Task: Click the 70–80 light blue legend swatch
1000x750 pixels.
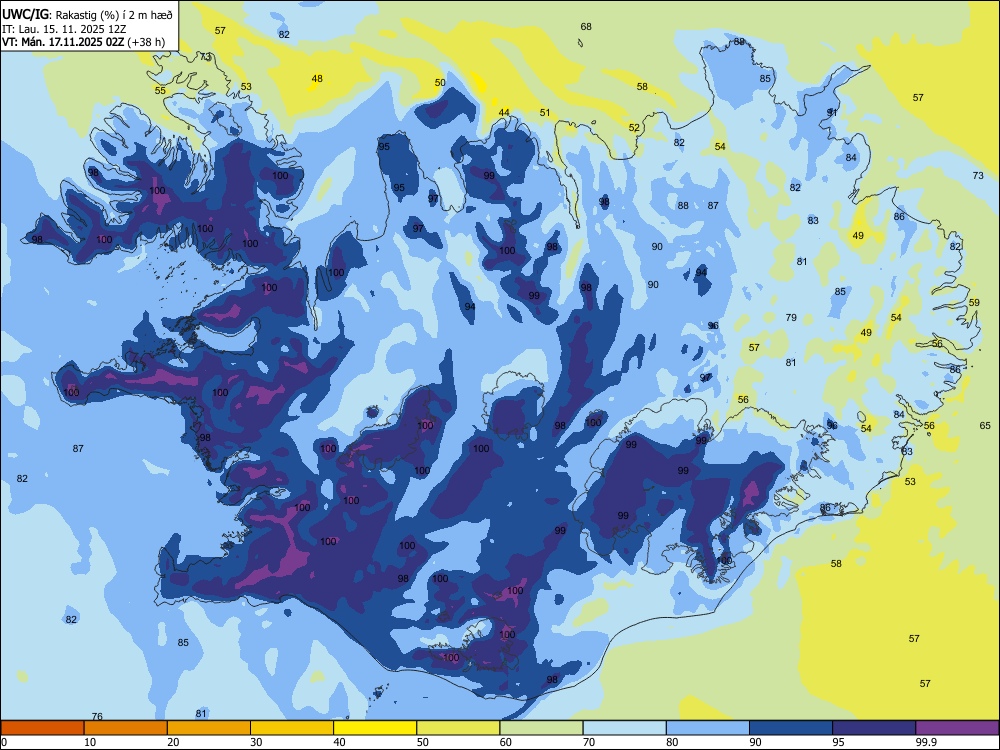Action: point(624,728)
